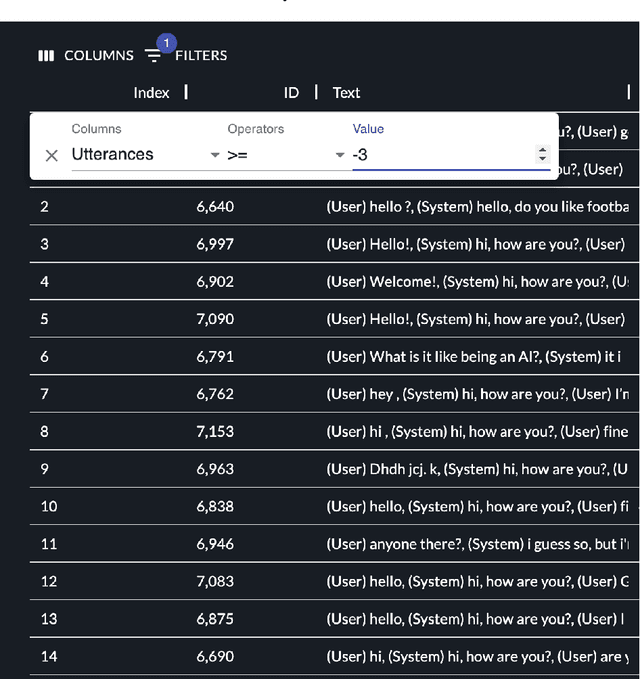Click the separator between ID and Text

[316, 93]
